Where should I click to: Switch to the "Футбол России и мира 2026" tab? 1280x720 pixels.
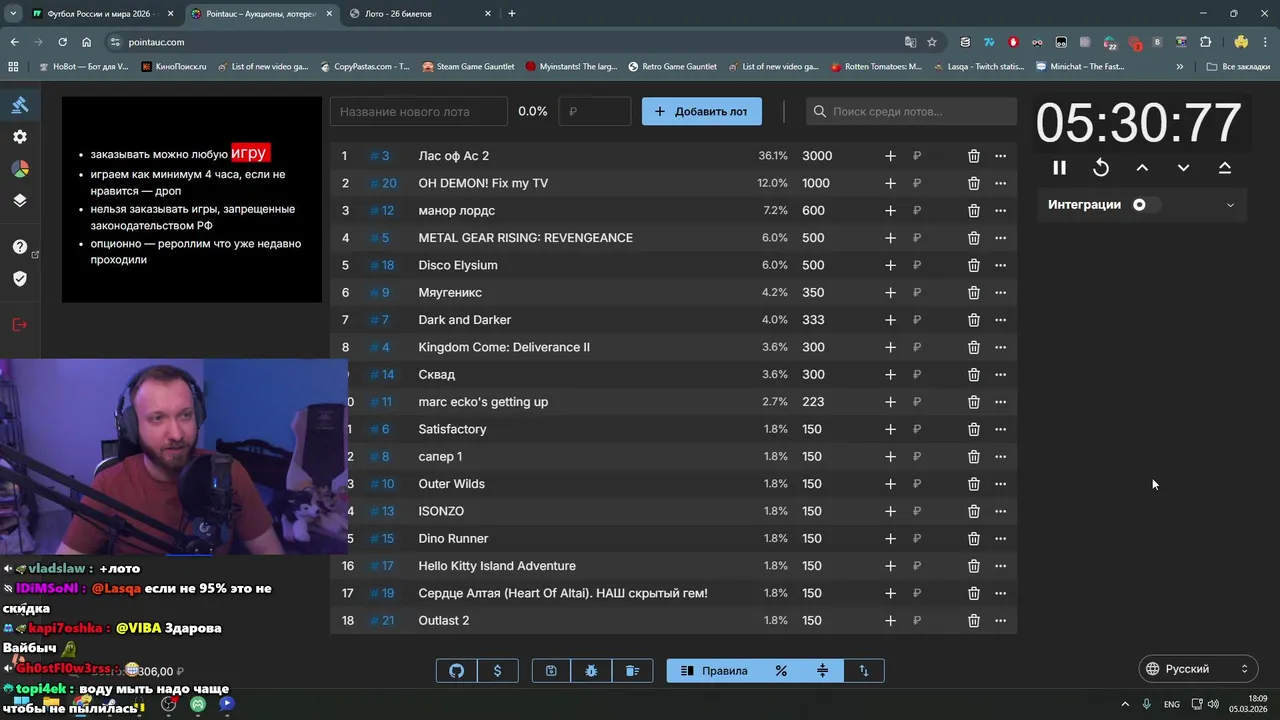103,14
